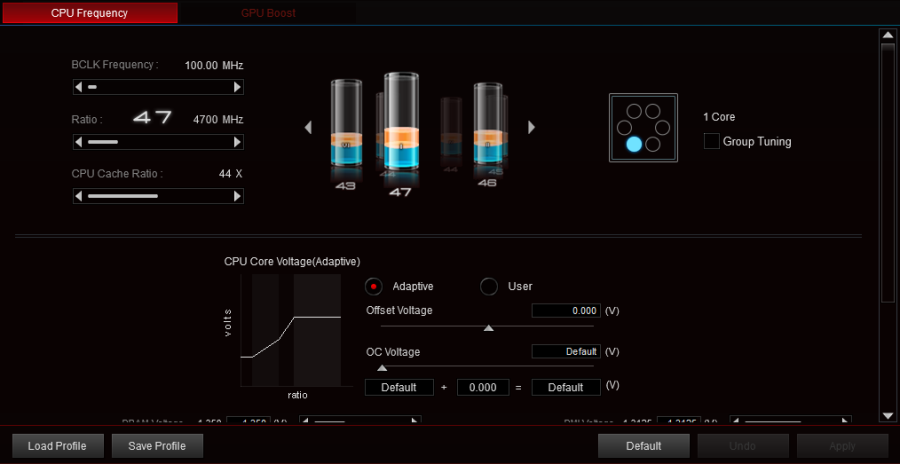Click the Offset Voltage slider handle
This screenshot has height=464, width=900.
[488, 328]
